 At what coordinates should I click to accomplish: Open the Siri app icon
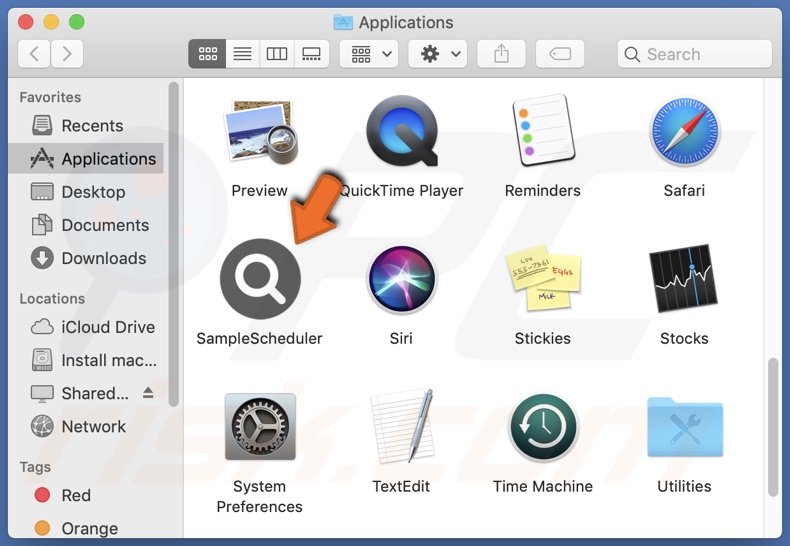tap(402, 279)
